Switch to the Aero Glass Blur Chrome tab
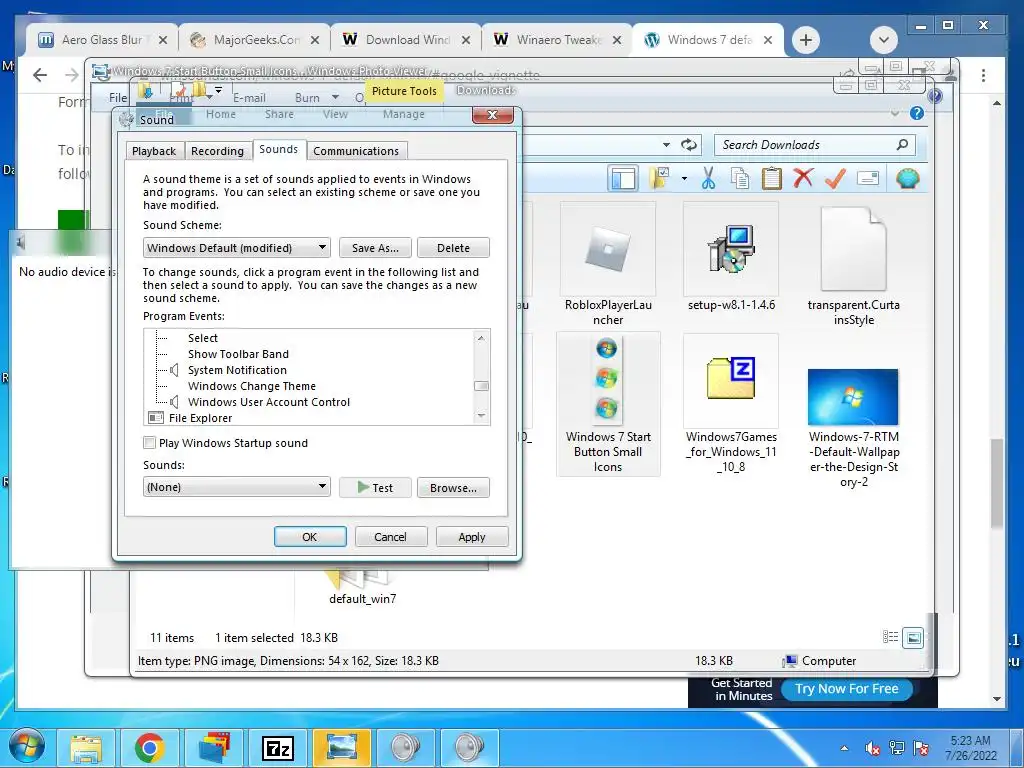Image resolution: width=1024 pixels, height=768 pixels. [103, 40]
